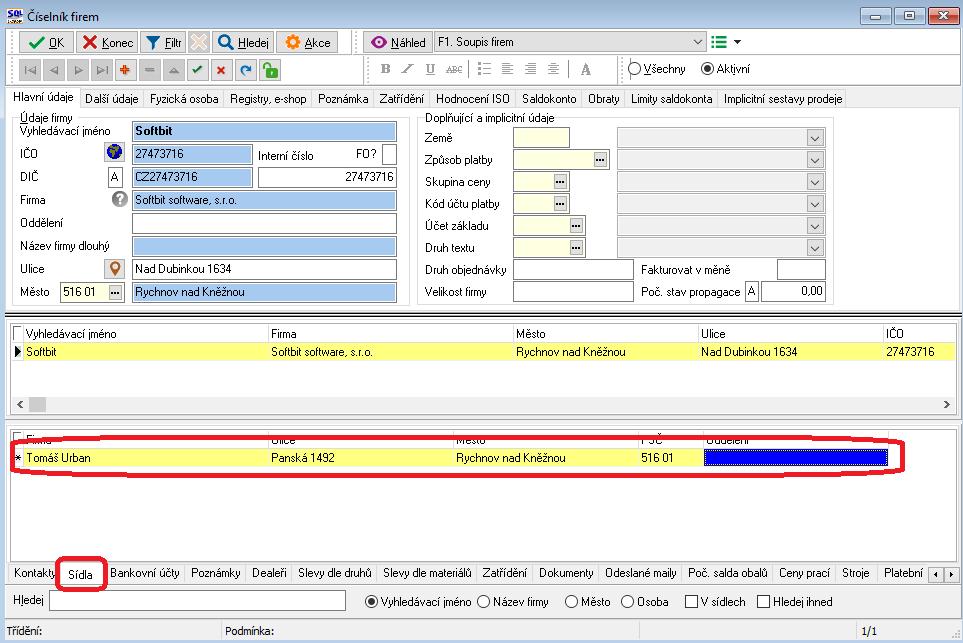Viewport: 963px width, 643px height.
Task: Enable Hledej ihned checkbox
Action: point(763,602)
